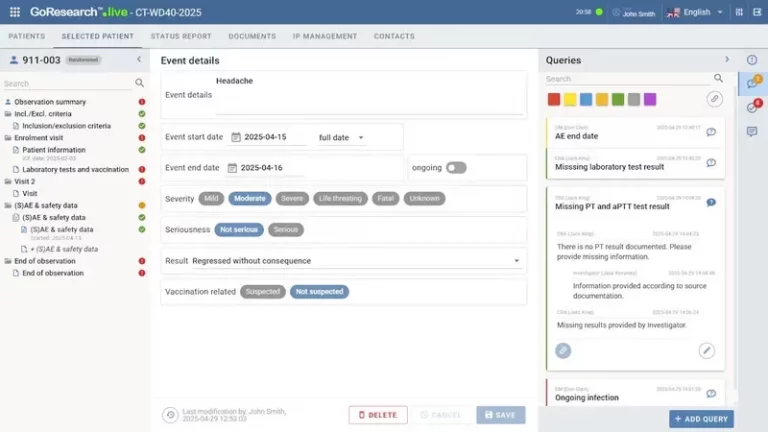Mark vaccination related as Suspected
This screenshot has height=432, width=768.
263,292
